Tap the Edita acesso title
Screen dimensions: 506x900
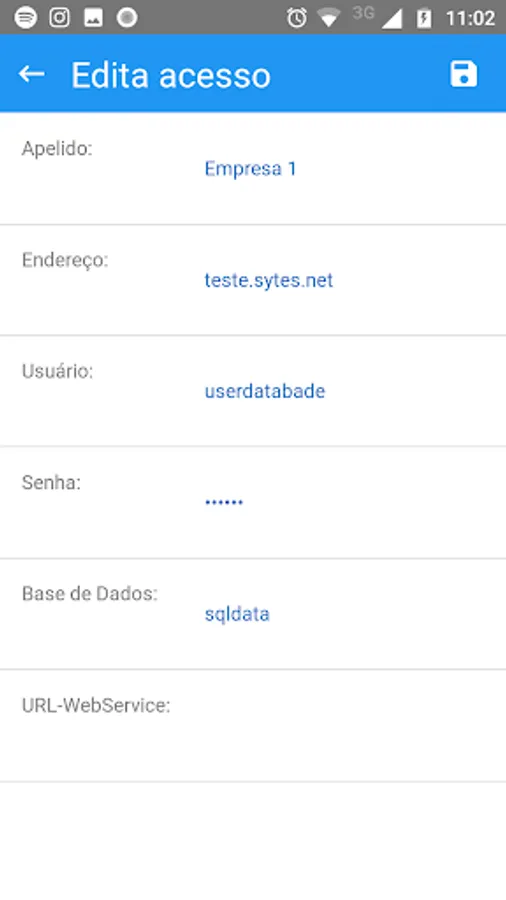click(x=171, y=75)
